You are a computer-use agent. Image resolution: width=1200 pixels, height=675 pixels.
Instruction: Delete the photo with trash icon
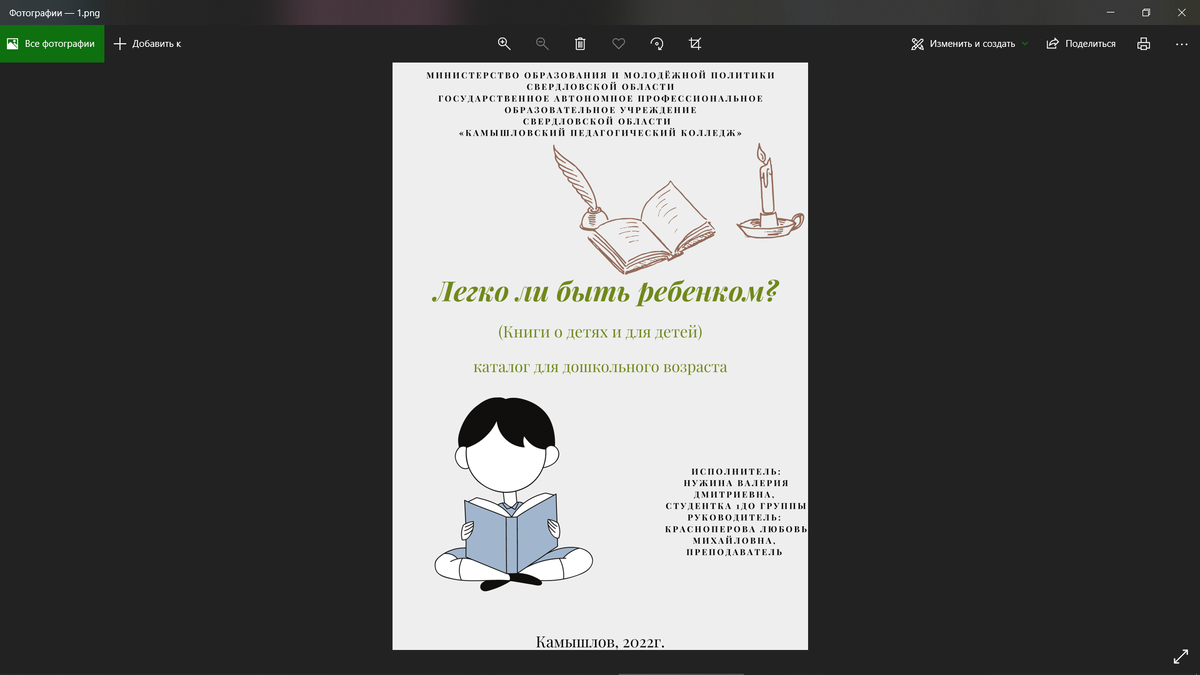point(580,44)
